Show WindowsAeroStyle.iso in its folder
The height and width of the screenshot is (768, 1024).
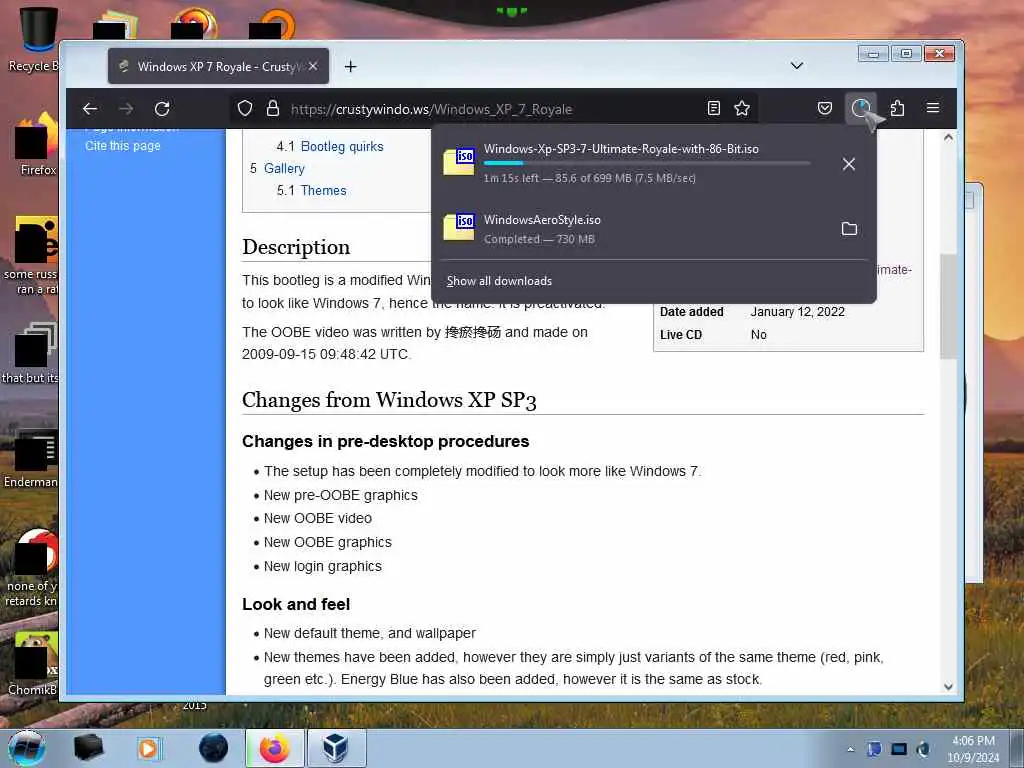tap(849, 229)
